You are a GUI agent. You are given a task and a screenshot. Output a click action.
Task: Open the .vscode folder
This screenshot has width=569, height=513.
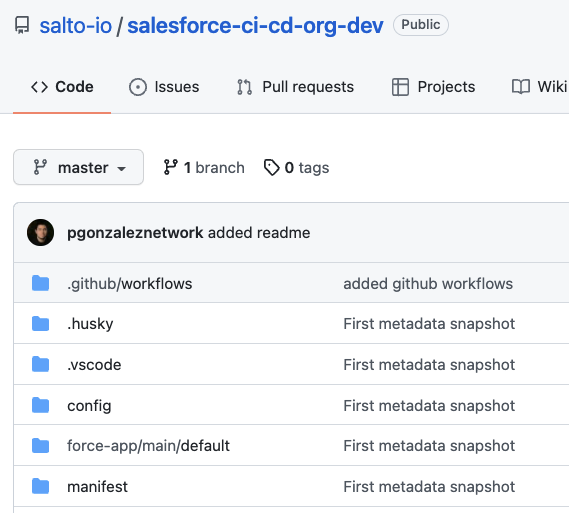tap(94, 365)
